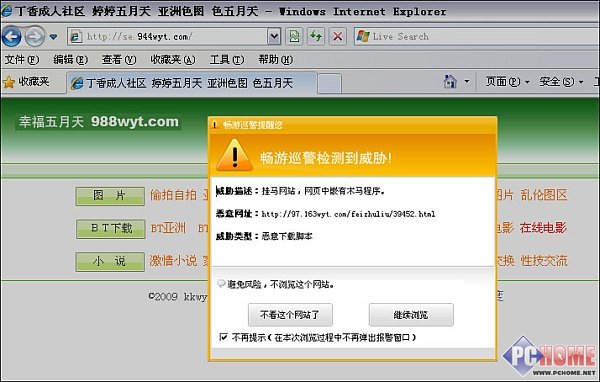
Task: Expand the address bar history dropdown
Action: (x=274, y=37)
